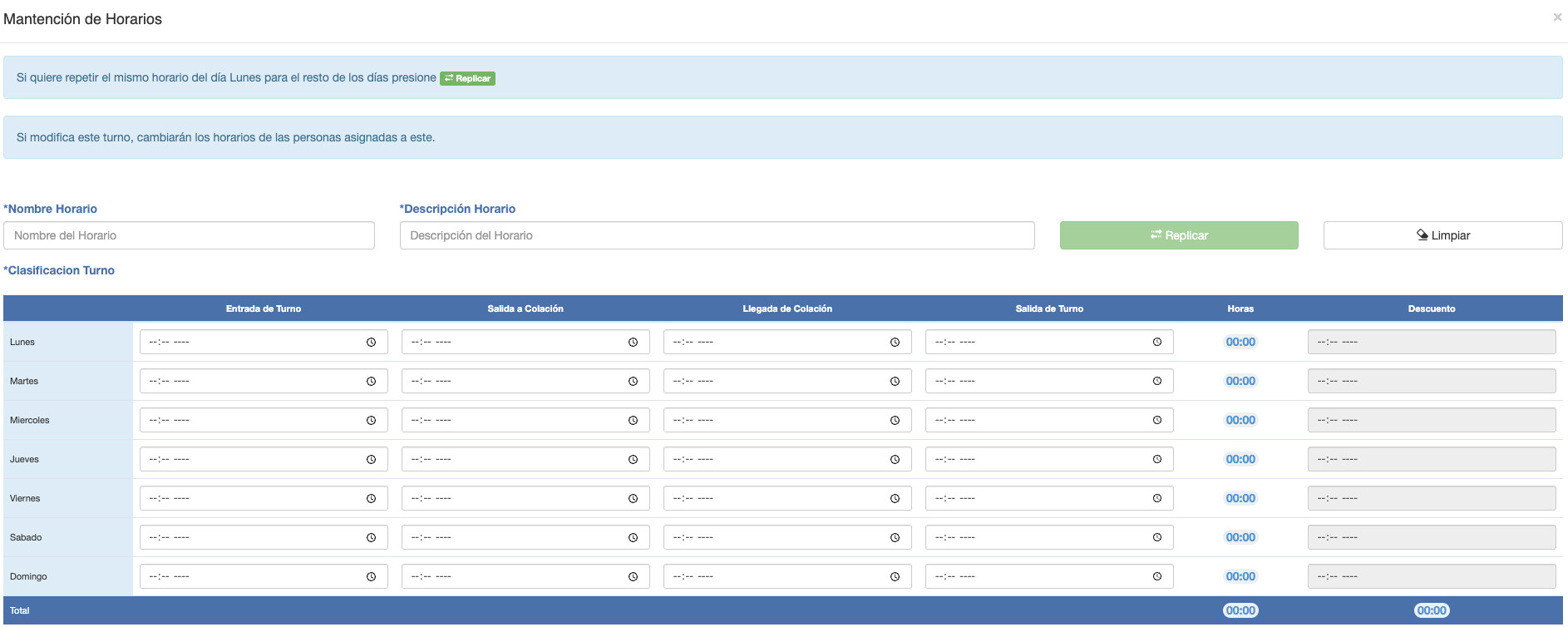Focus the Nombre del Horario field

189,235
